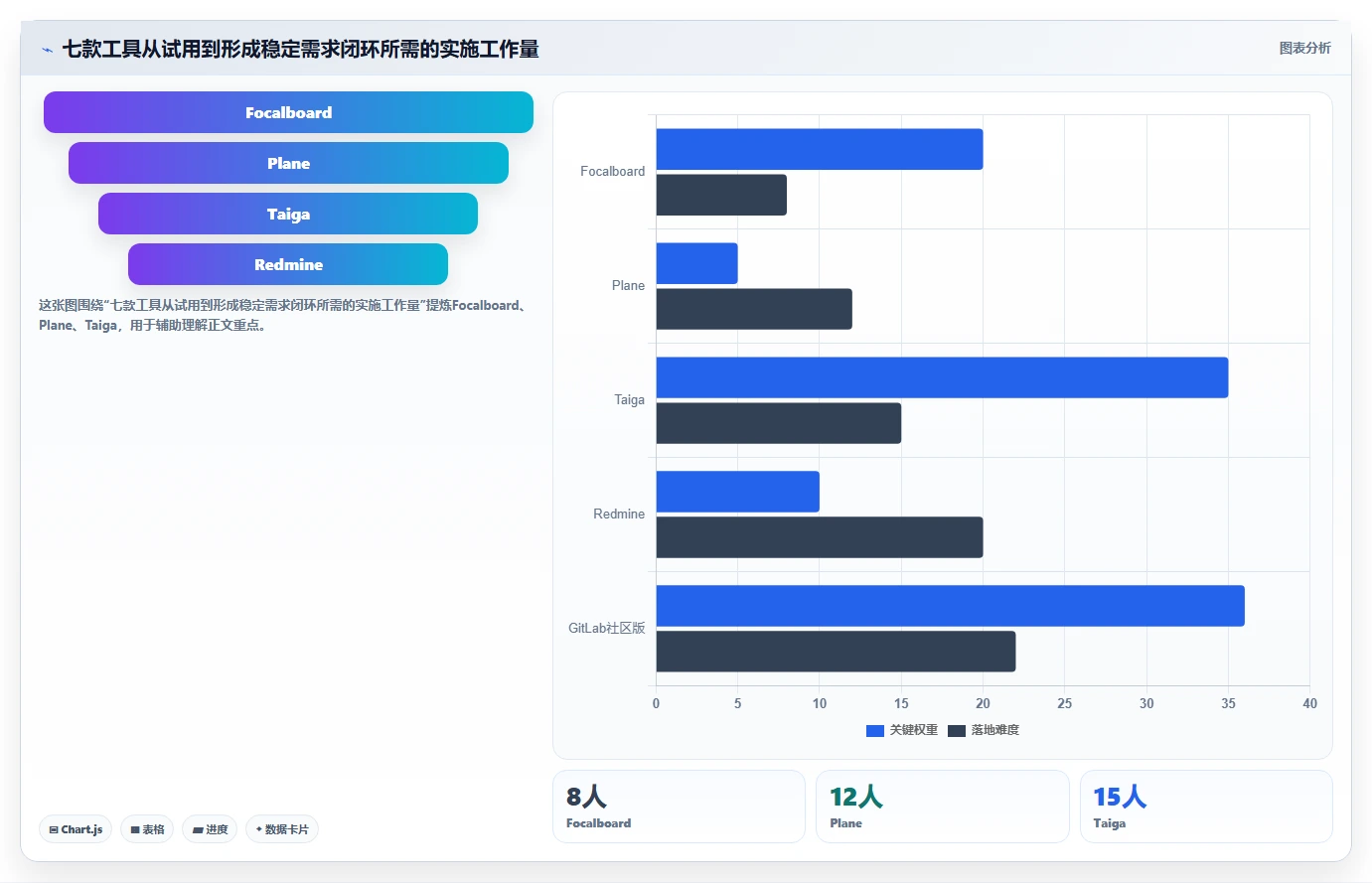Click the card title 七款工具从试用到形成稳定需求闭环
Viewport: 1372px width, 883px height.
point(300,49)
